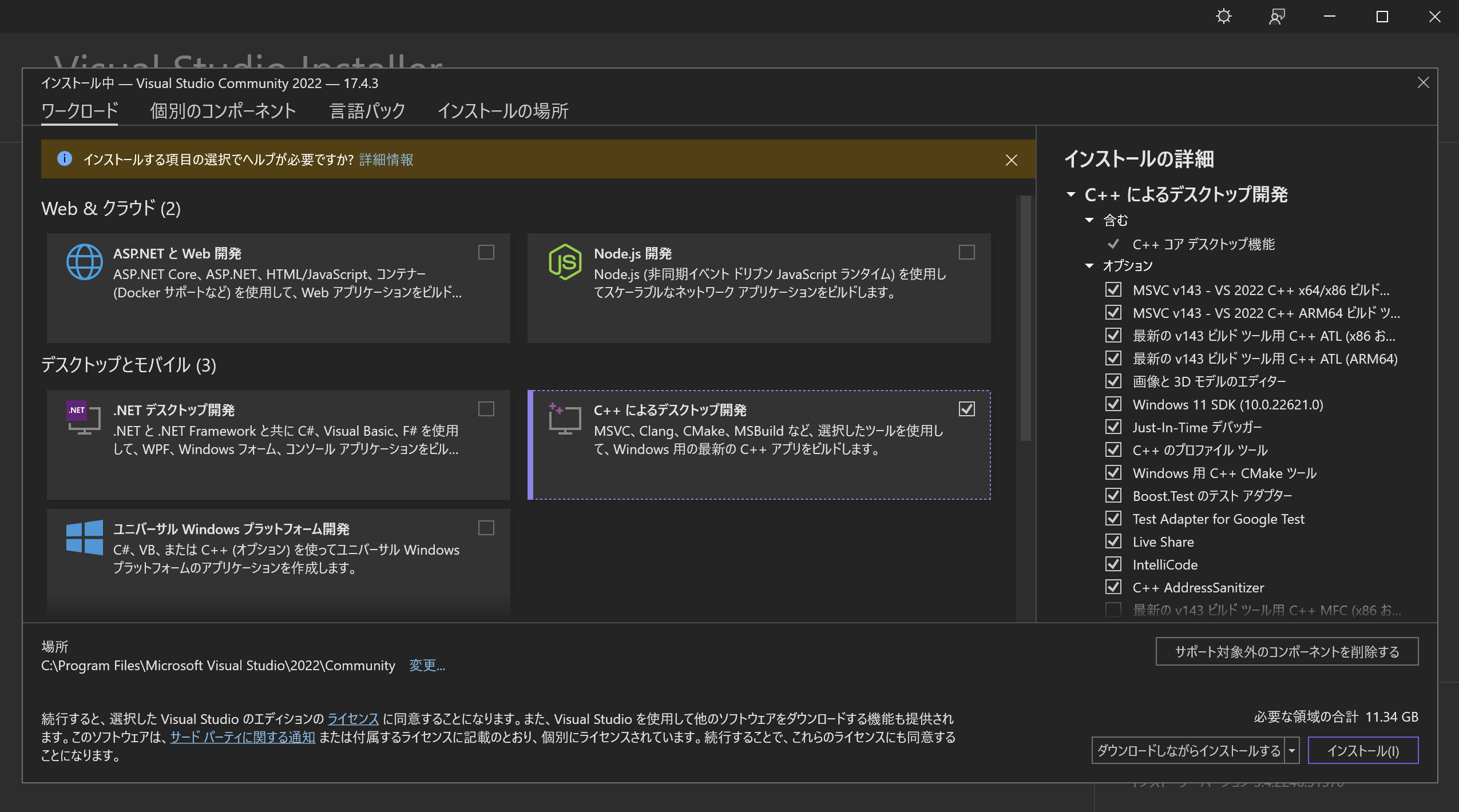This screenshot has height=812, width=1459.
Task: Click デスクトップとモバイル (3) section heading
Action: click(x=129, y=365)
